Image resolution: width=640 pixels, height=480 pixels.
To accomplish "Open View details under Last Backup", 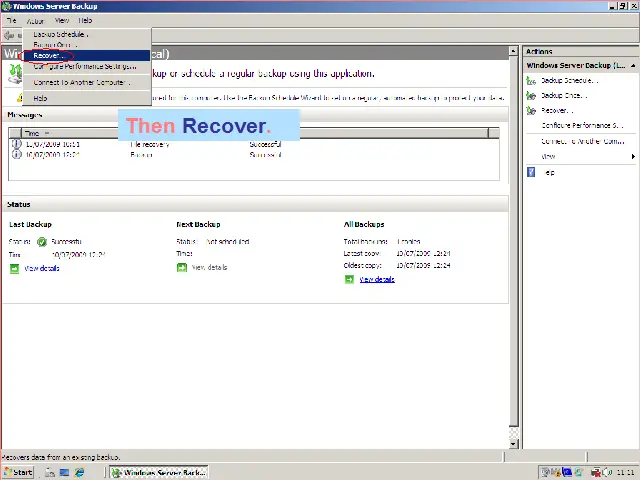I will pos(42,268).
